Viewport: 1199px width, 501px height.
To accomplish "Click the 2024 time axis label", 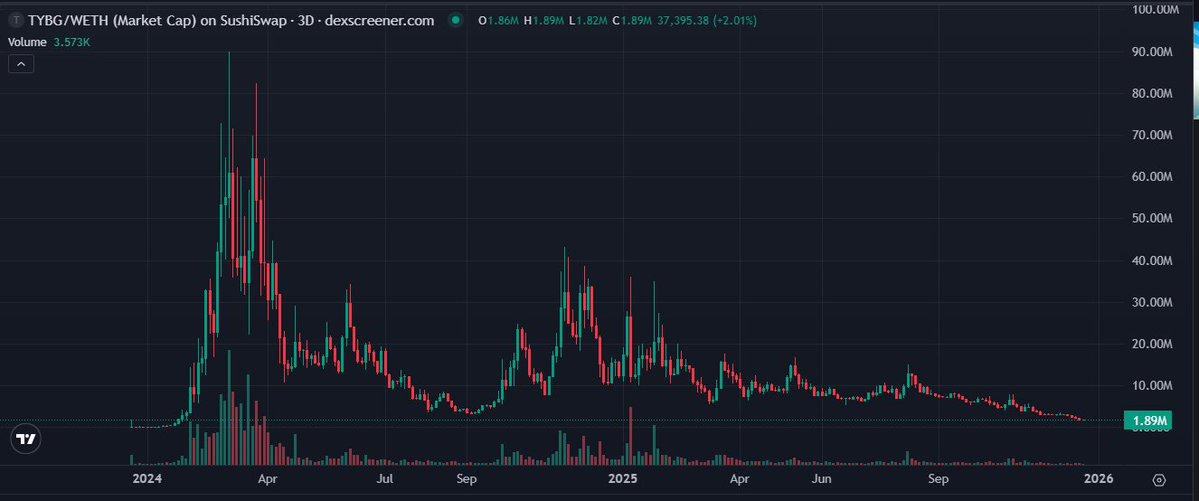I will (x=147, y=480).
